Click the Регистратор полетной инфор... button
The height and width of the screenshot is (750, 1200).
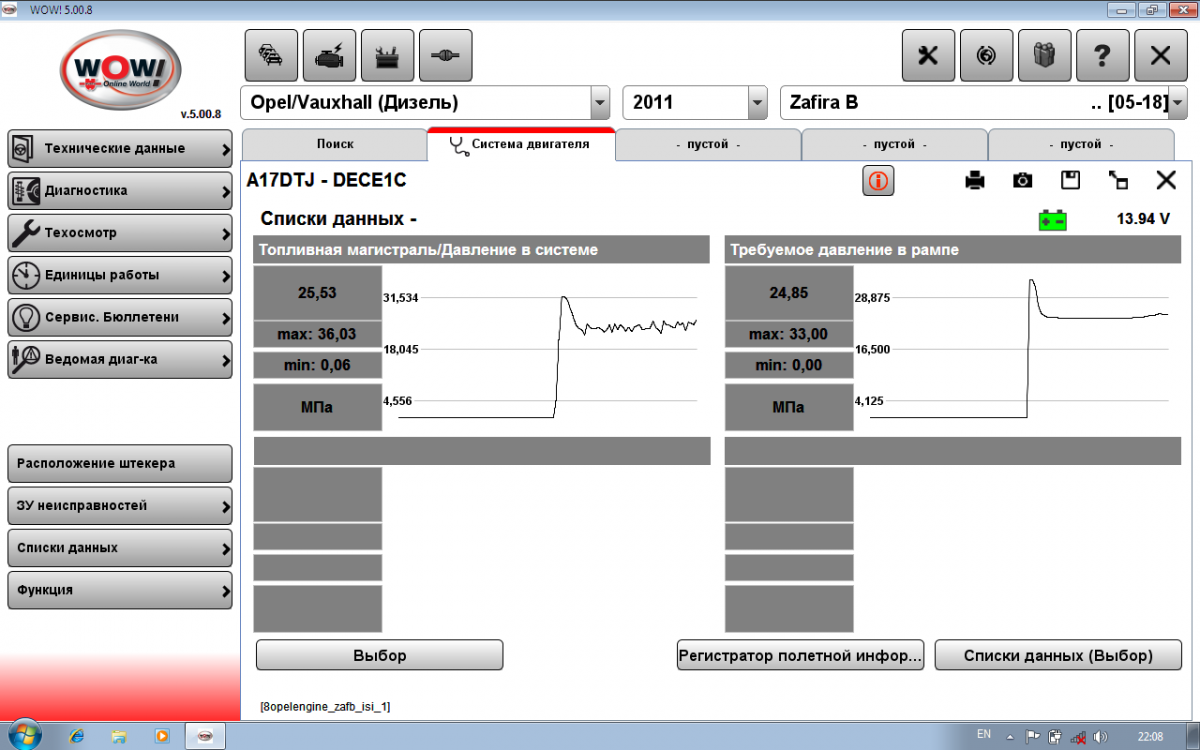(800, 656)
